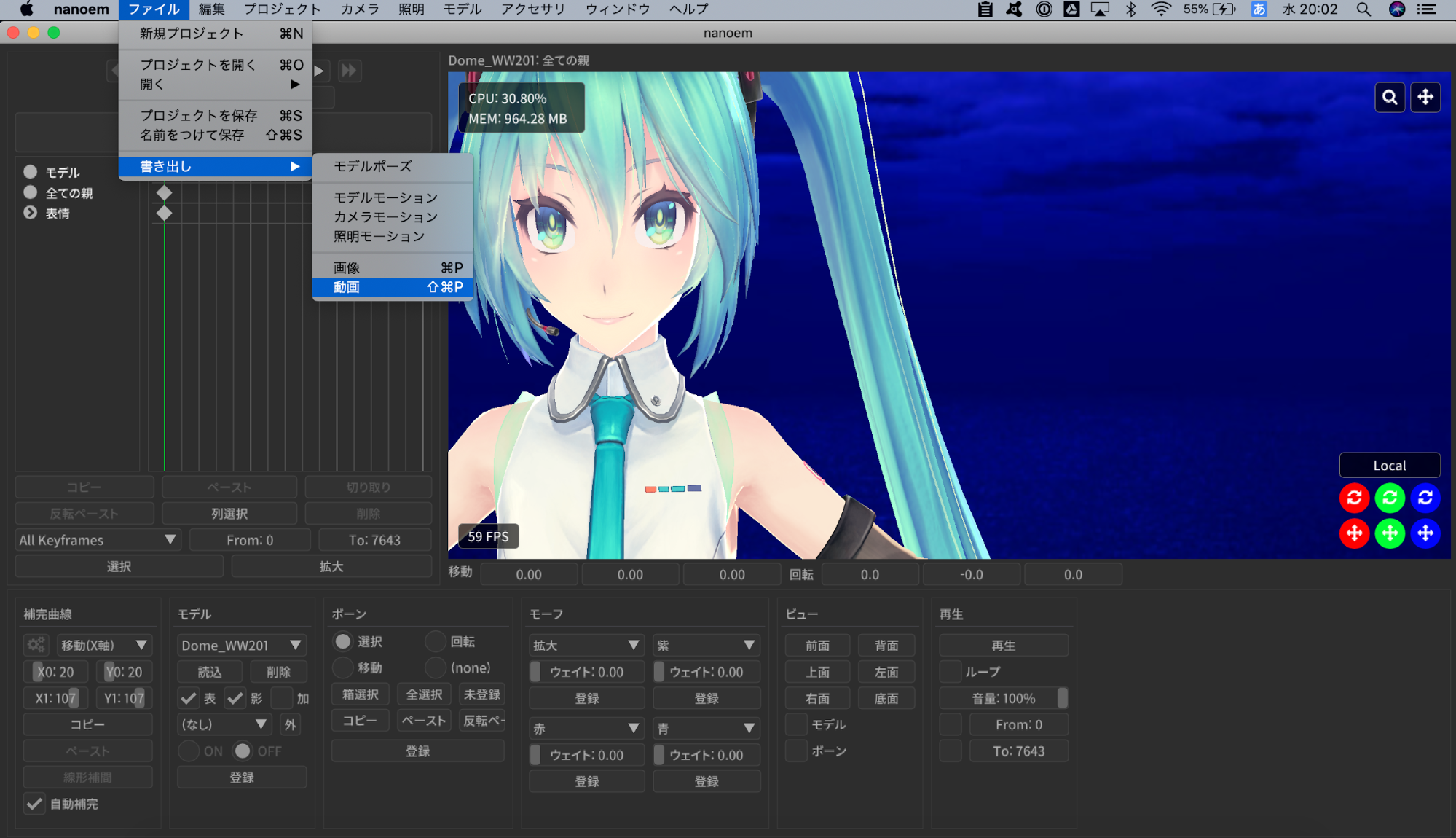The height and width of the screenshot is (838, 1456).
Task: Adjust the 拡大 ウェイト: 0.00 slider
Action: pyautogui.click(x=586, y=672)
